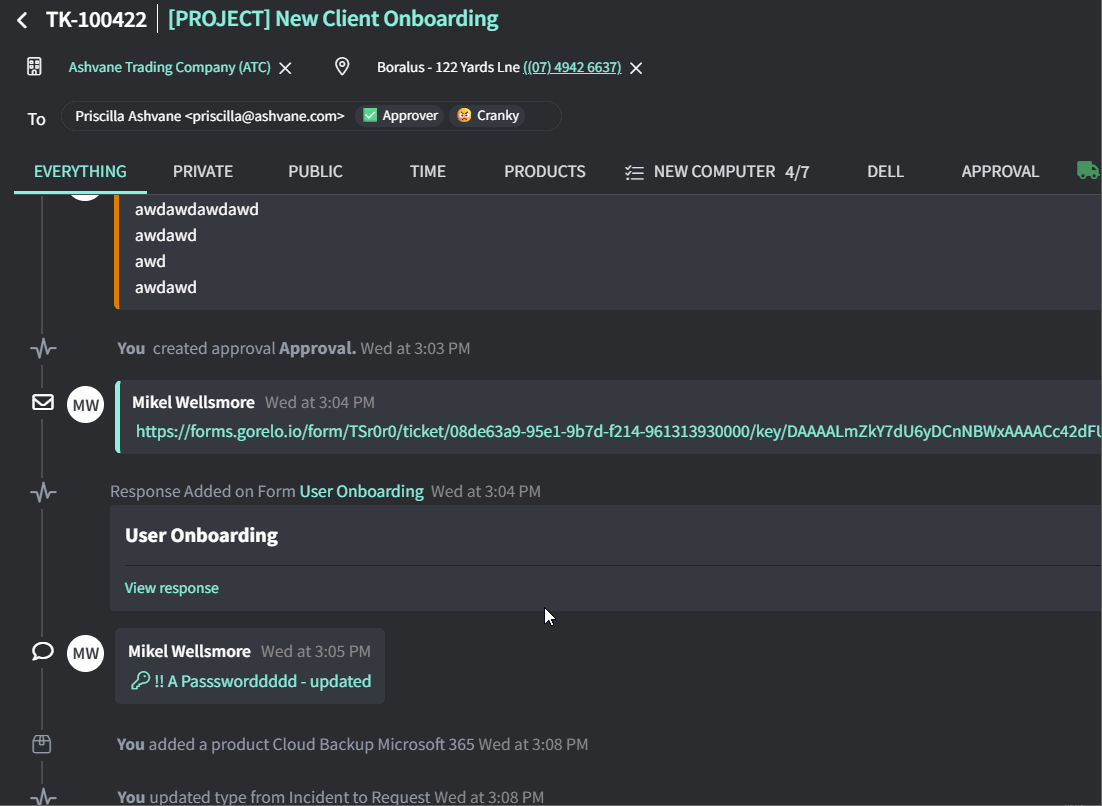Screen dimensions: 1102x806
Task: Call the phone number (07) 4942 6637
Action: tap(572, 67)
